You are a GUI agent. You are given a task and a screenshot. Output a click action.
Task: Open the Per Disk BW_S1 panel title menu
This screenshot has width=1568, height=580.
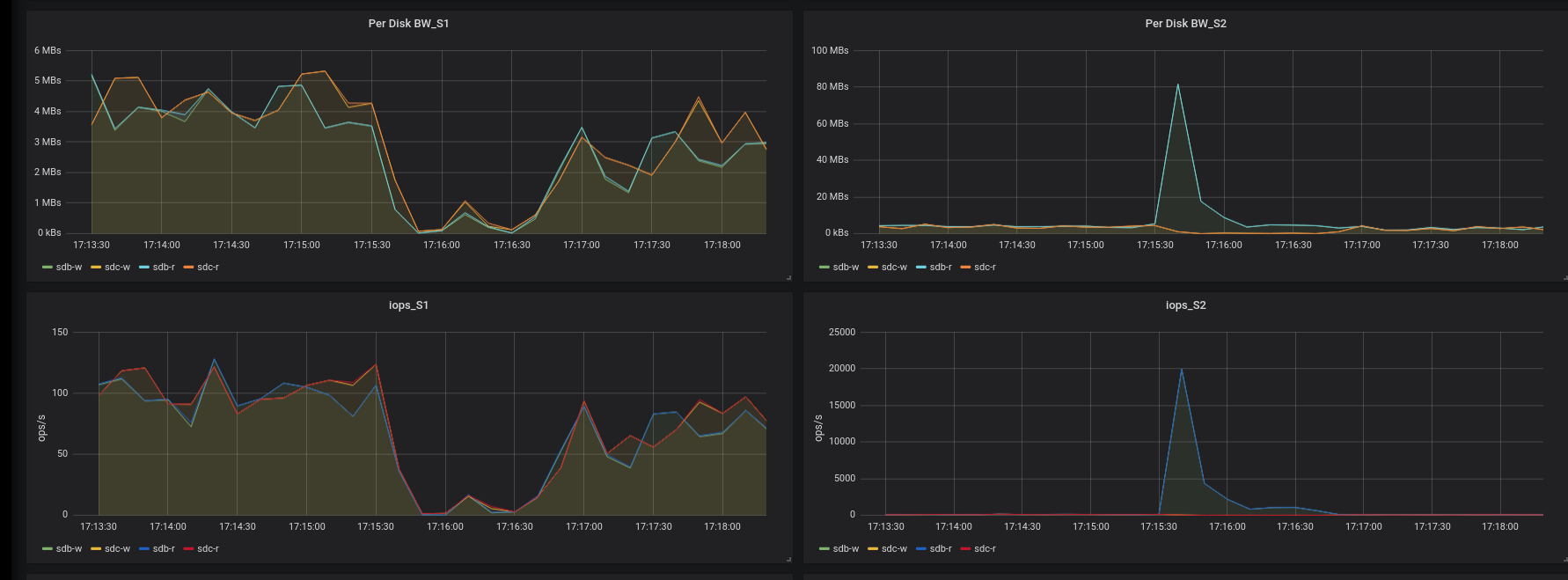pyautogui.click(x=408, y=24)
